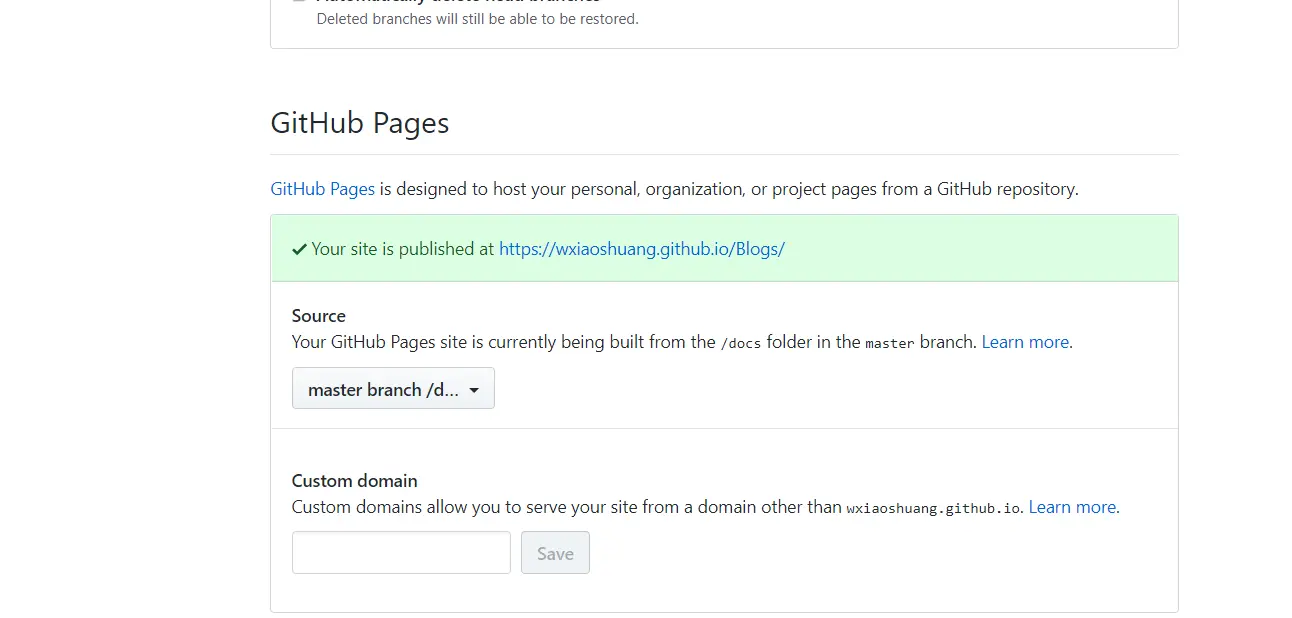
Task: Click 'Your site is published at' text
Action: click(x=403, y=249)
